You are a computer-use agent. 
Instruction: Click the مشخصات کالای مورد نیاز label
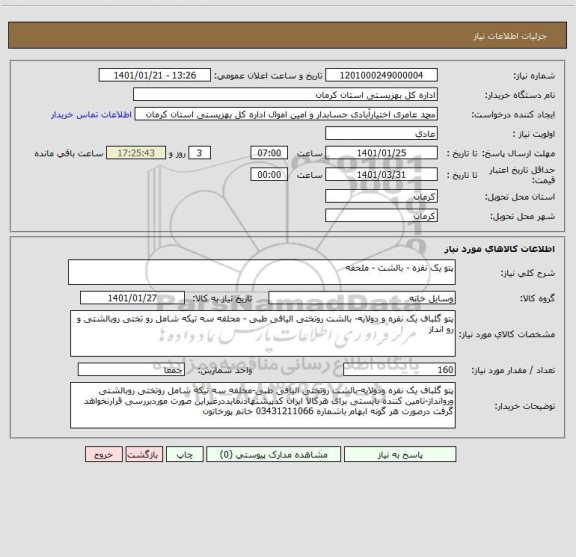pos(508,334)
